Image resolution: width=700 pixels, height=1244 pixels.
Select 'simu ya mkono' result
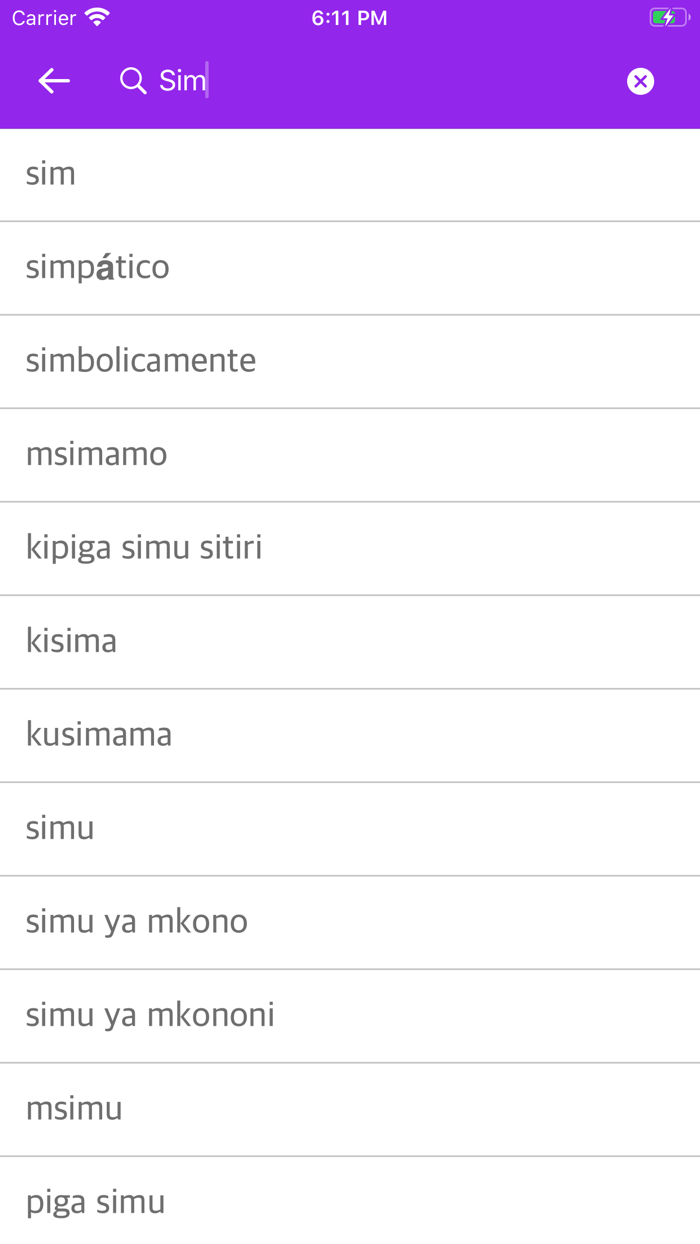pyautogui.click(x=350, y=921)
